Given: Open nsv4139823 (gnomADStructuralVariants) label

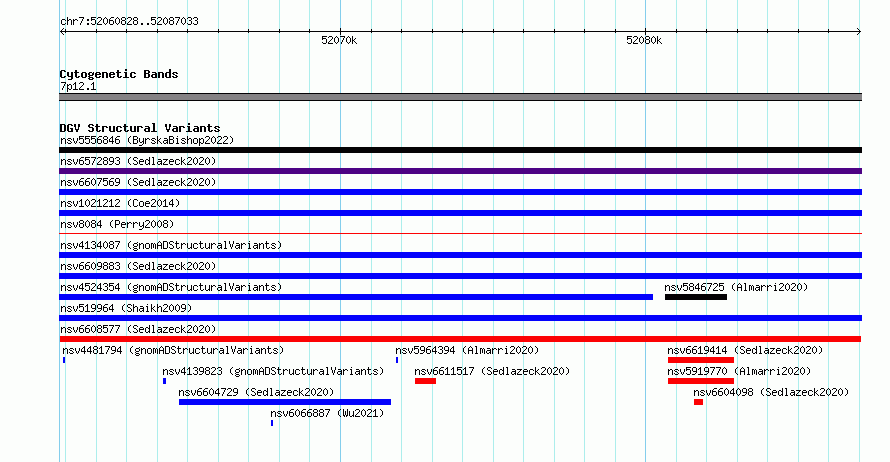Looking at the screenshot, I should tap(273, 371).
